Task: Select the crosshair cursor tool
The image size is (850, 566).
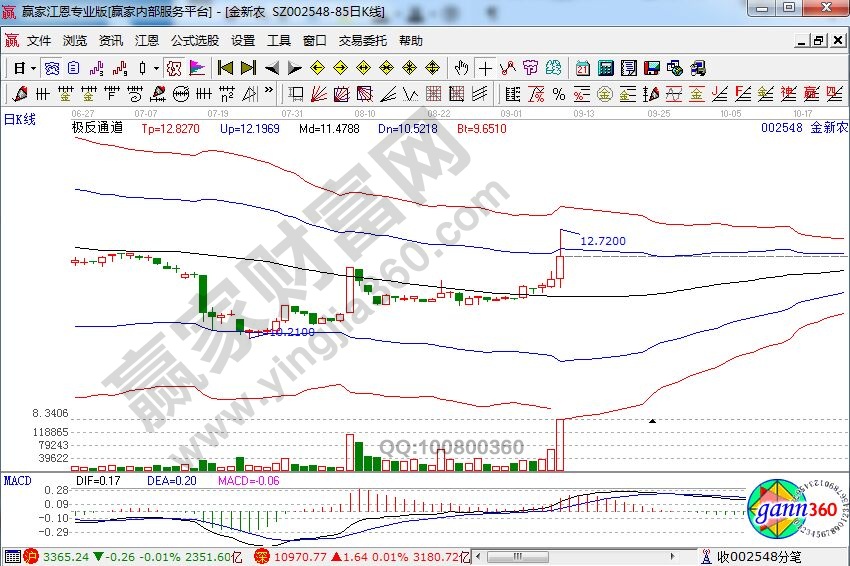Action: point(485,68)
